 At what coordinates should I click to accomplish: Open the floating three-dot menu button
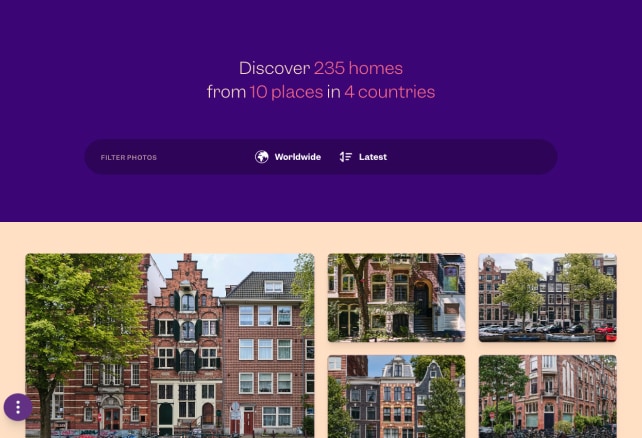tap(18, 407)
